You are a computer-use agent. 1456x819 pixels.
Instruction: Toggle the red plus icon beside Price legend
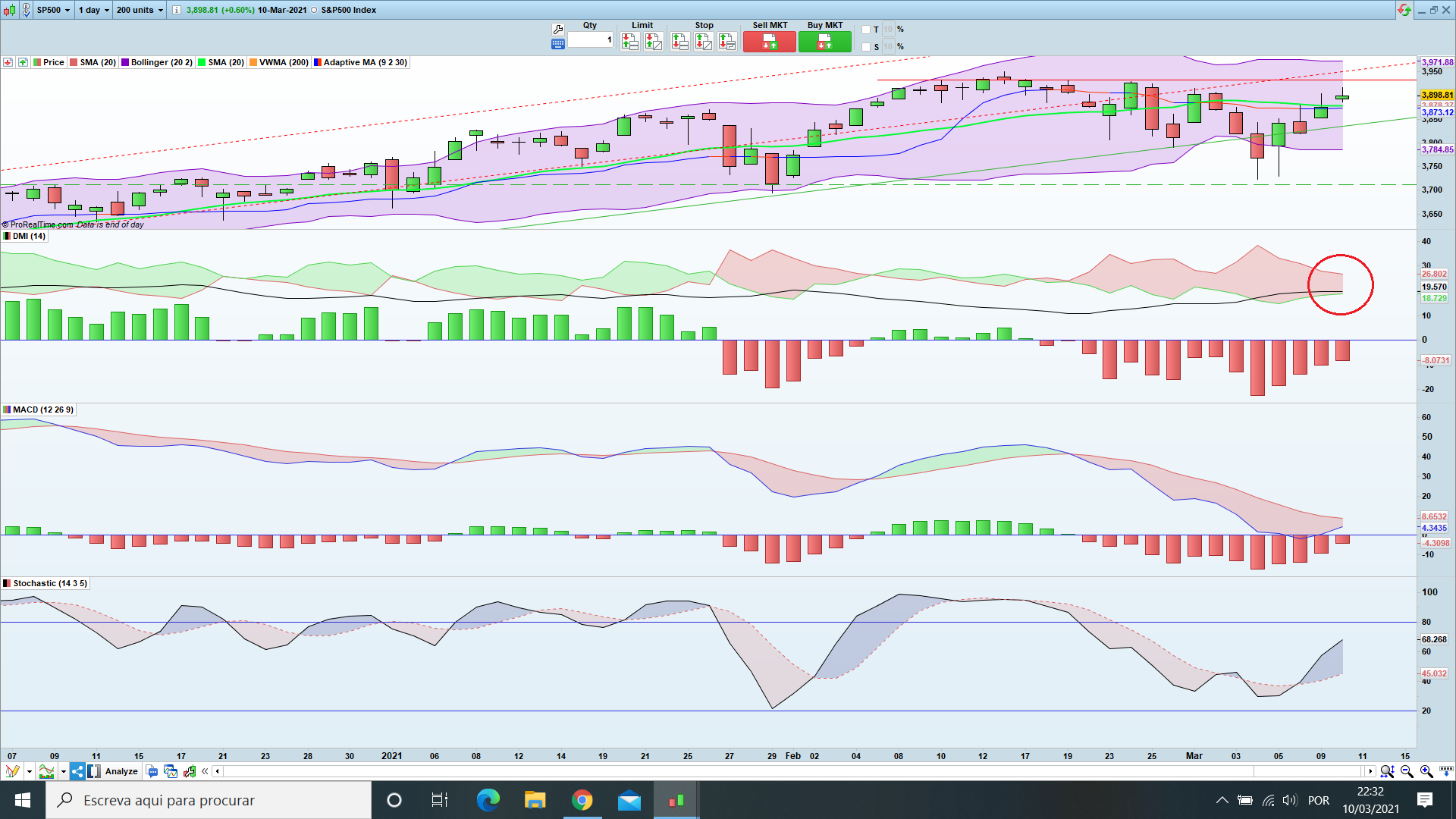pyautogui.click(x=8, y=62)
